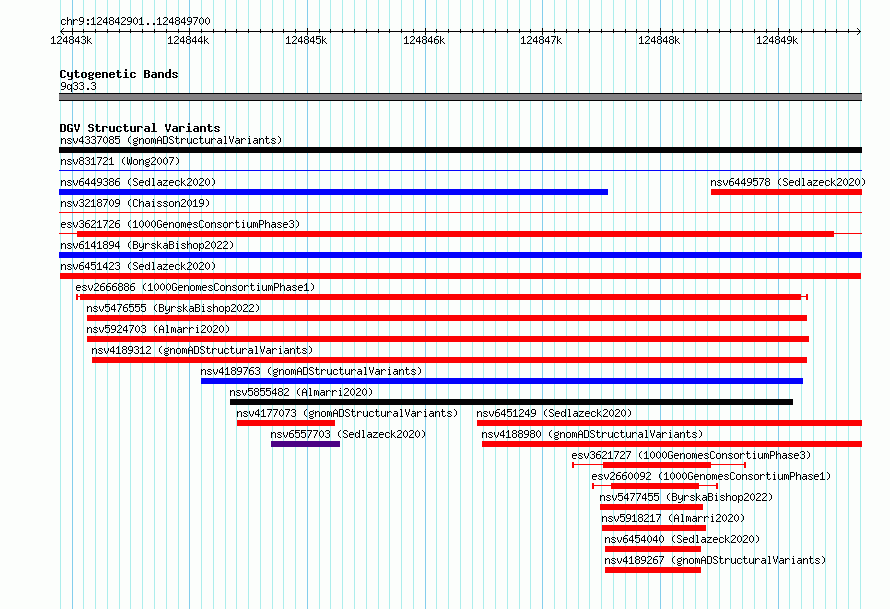This screenshot has width=890, height=609.
Task: Open nsv6557703 (Sedlazeck2020) label
Action: pos(348,434)
